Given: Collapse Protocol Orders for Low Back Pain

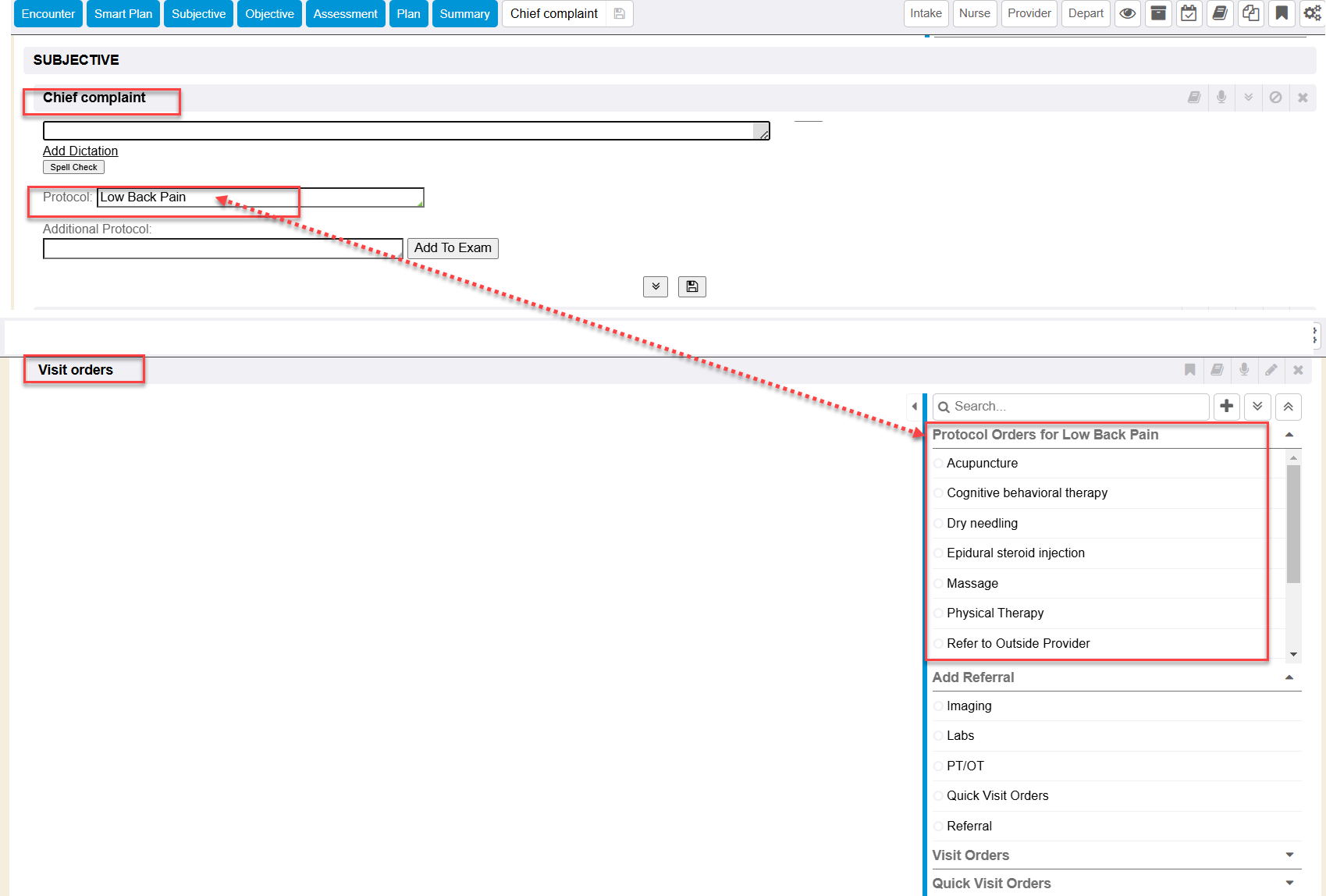Looking at the screenshot, I should tap(1289, 435).
